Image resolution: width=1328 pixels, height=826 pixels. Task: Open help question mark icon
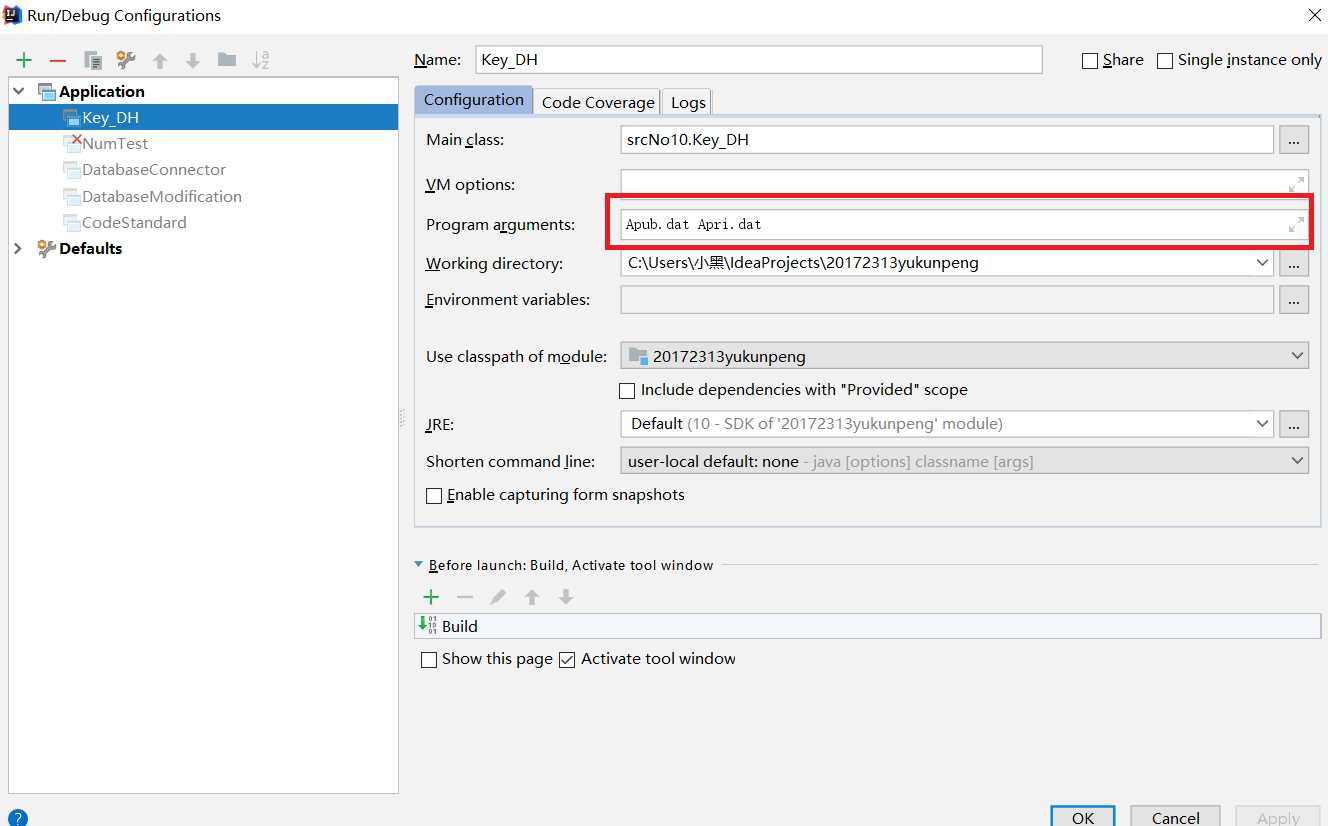pyautogui.click(x=17, y=818)
